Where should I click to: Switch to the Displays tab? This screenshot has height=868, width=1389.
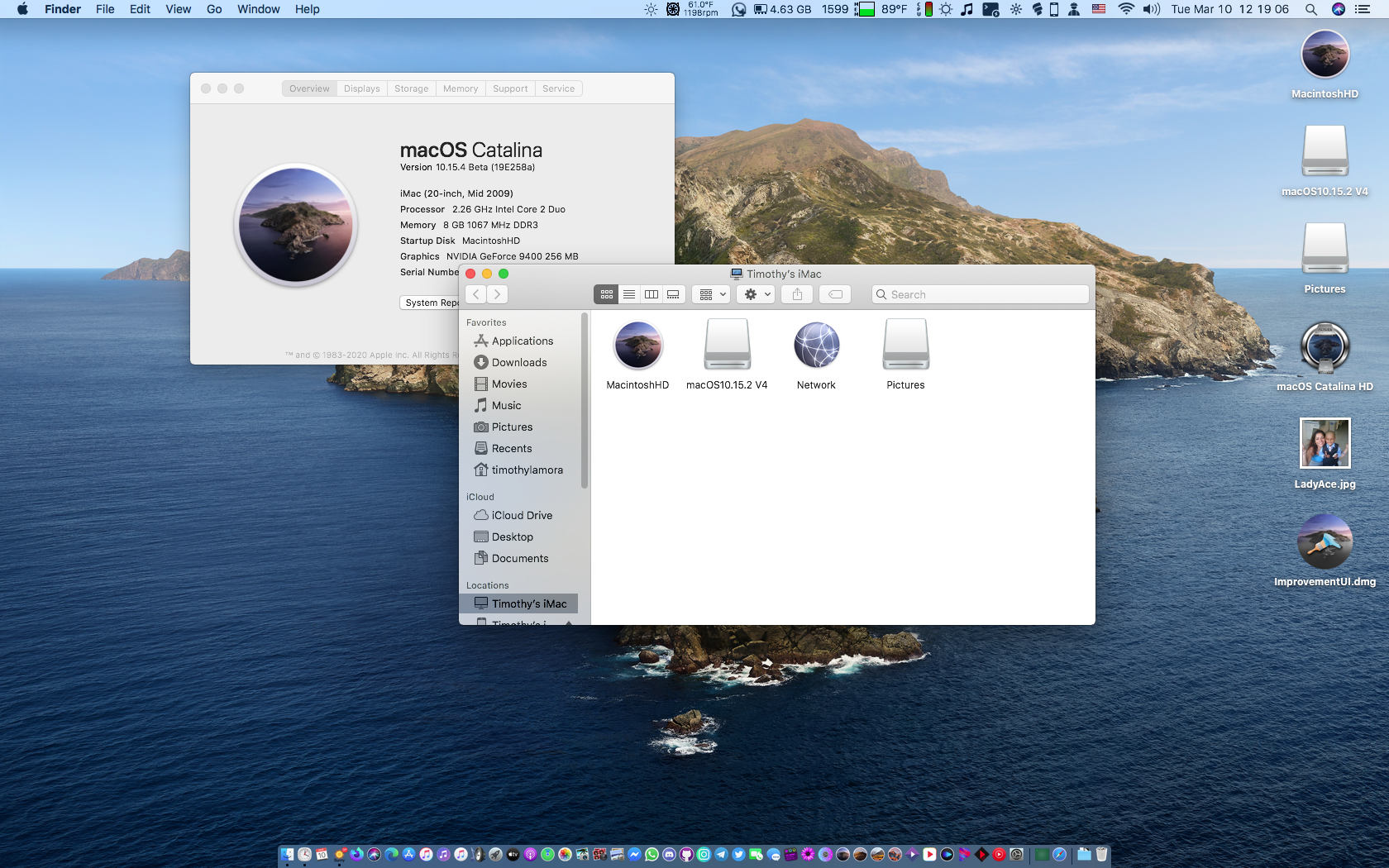pyautogui.click(x=361, y=88)
